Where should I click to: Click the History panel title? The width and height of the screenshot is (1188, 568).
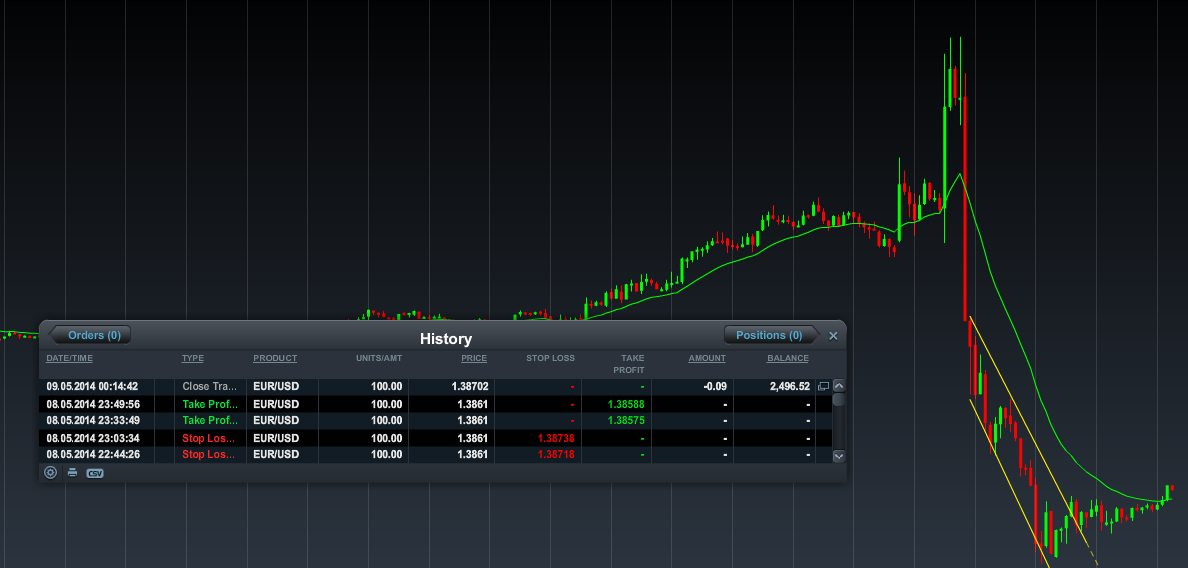(446, 339)
